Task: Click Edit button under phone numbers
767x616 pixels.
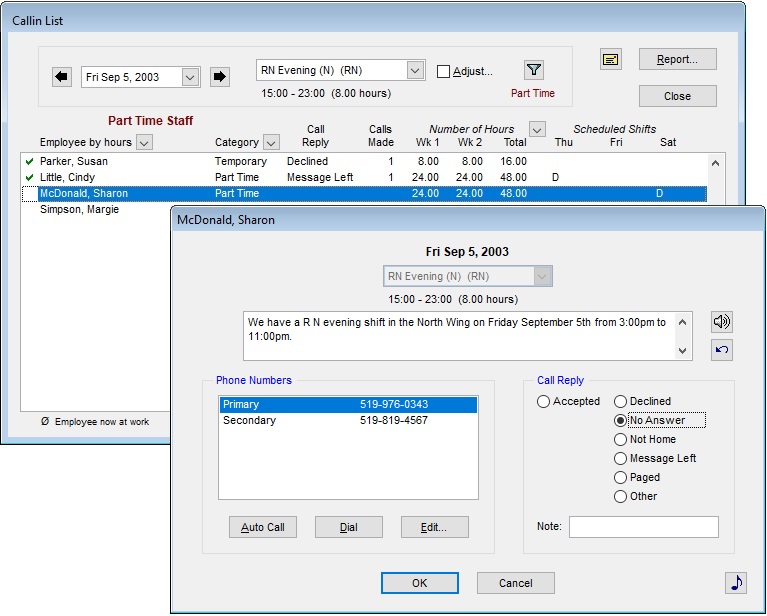Action: pyautogui.click(x=434, y=527)
